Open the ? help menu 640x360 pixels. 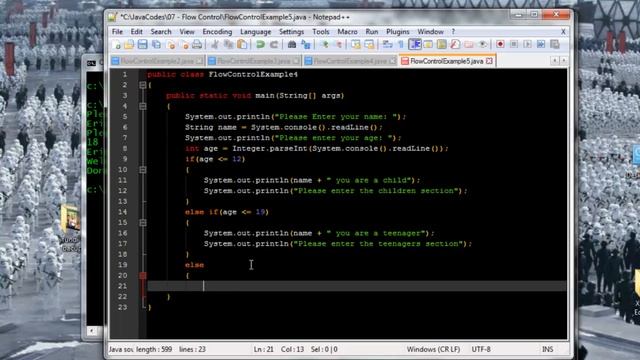point(453,31)
